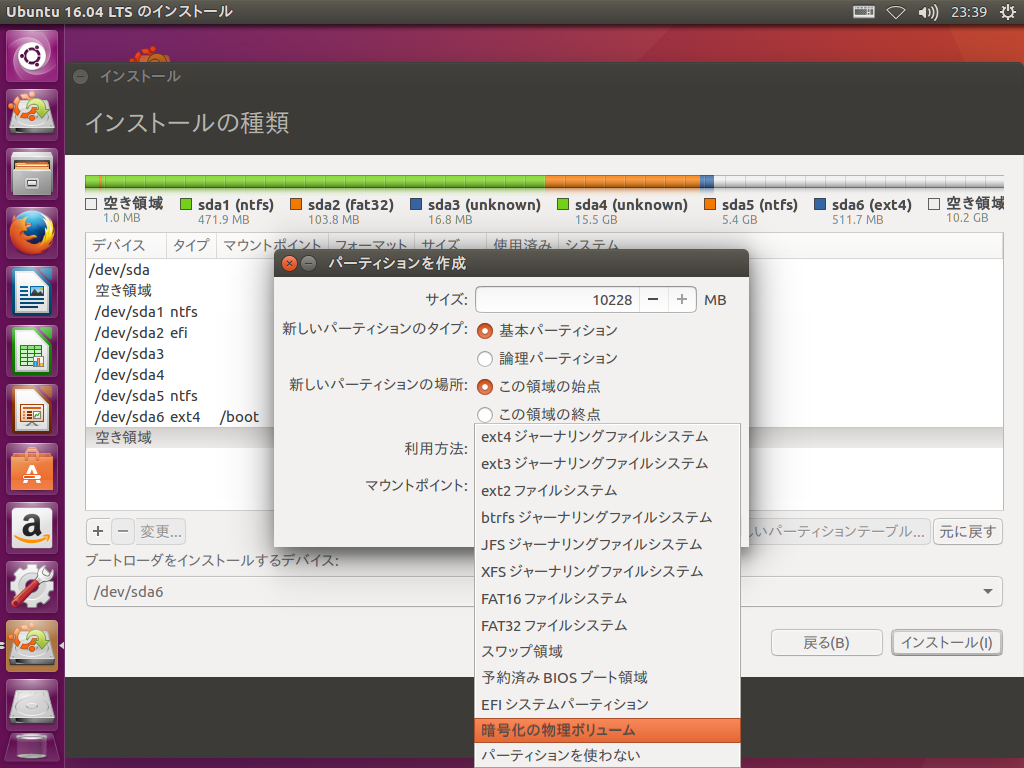
Task: Open the Amazon launcher icon
Action: [32, 528]
